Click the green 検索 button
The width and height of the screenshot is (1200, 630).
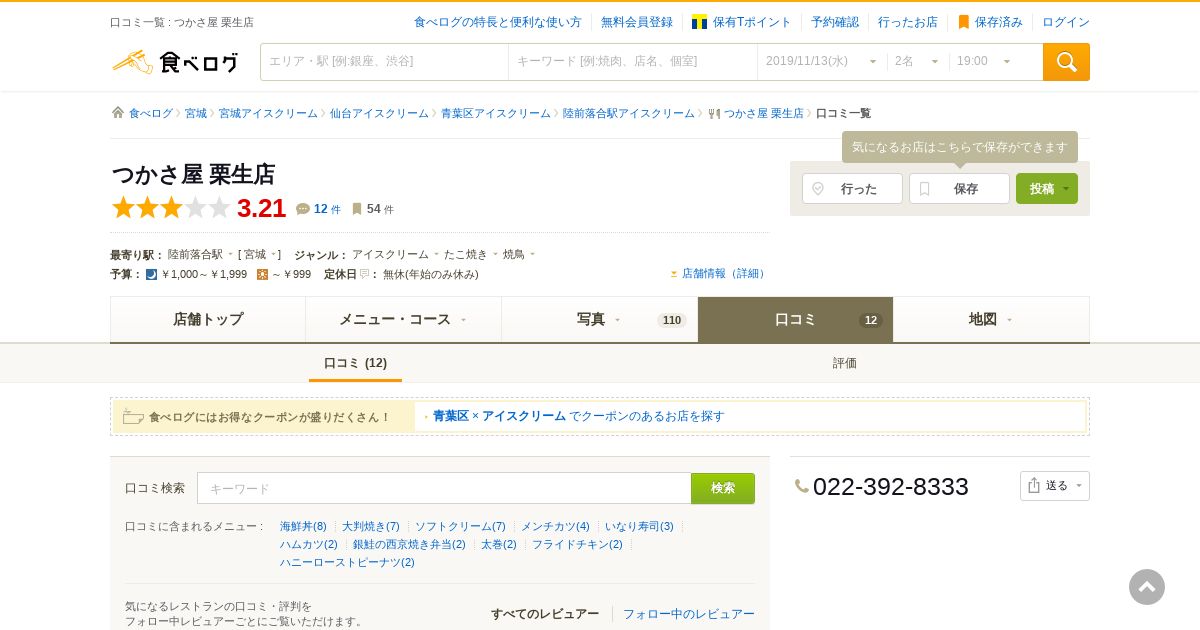723,488
